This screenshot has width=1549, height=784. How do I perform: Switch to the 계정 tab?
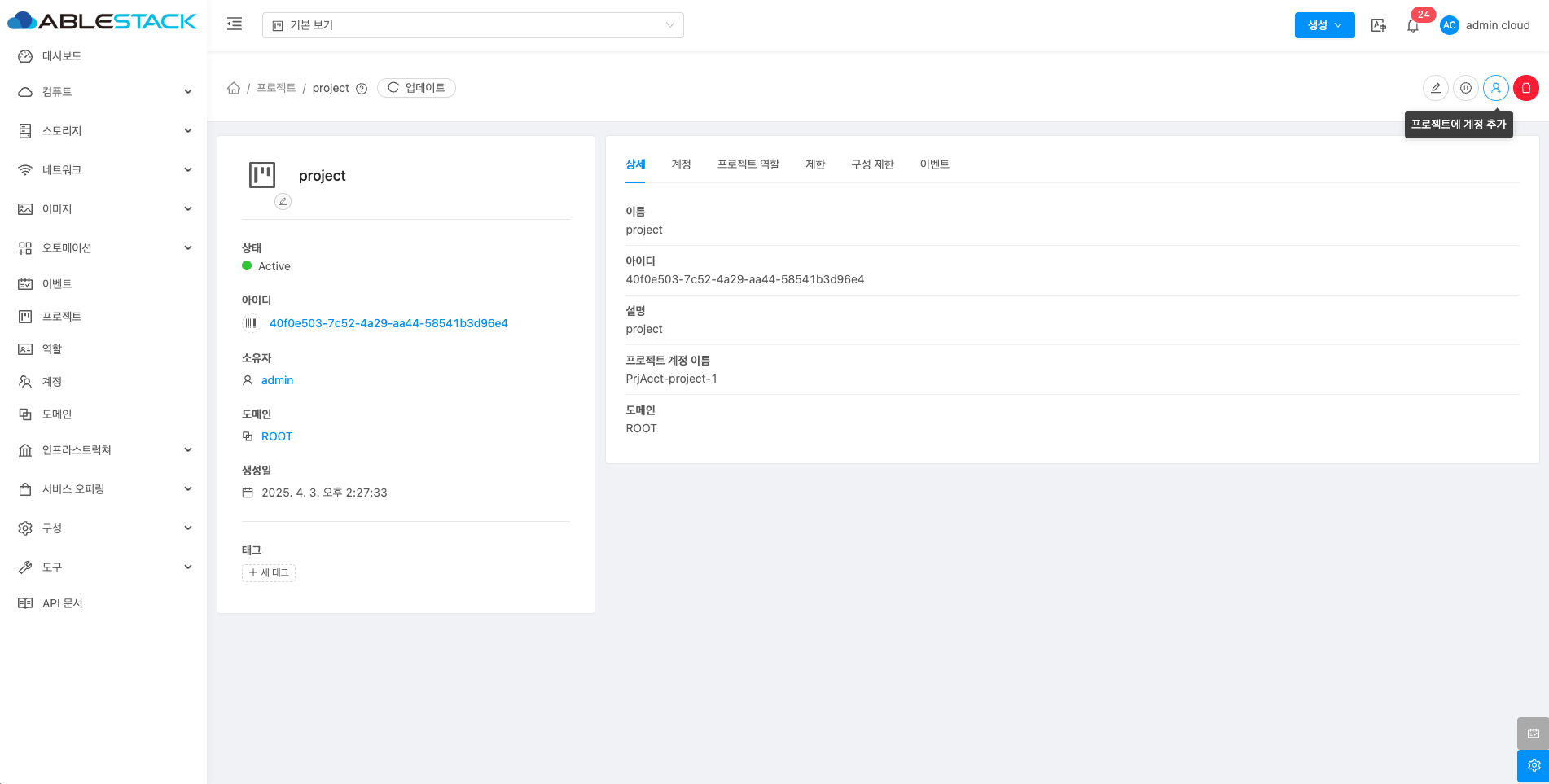point(681,164)
